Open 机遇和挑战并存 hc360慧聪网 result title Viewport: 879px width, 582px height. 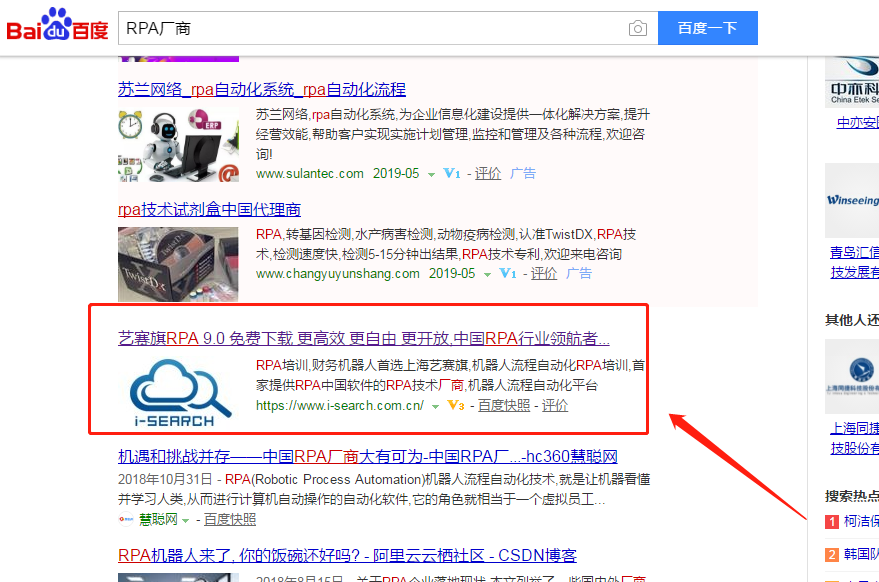click(368, 456)
